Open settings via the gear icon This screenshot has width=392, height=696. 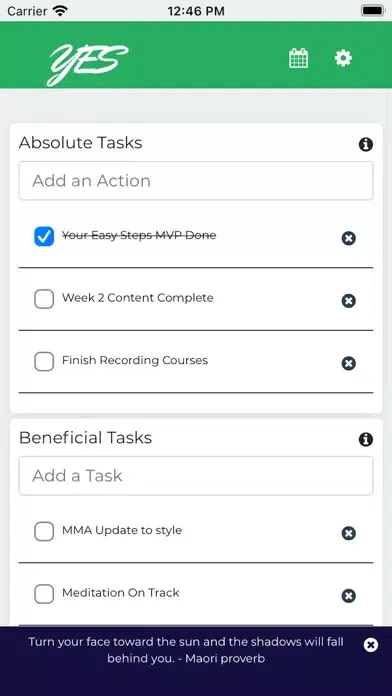[343, 58]
